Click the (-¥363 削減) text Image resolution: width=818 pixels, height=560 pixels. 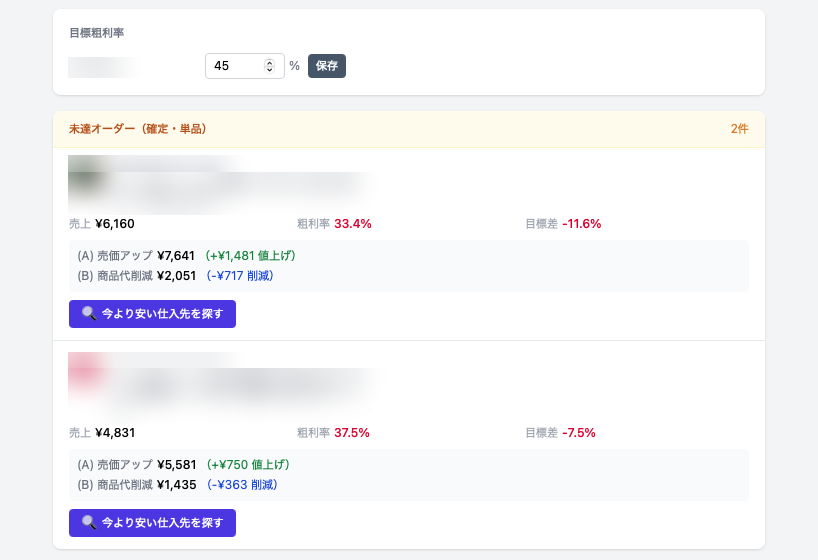coord(242,485)
